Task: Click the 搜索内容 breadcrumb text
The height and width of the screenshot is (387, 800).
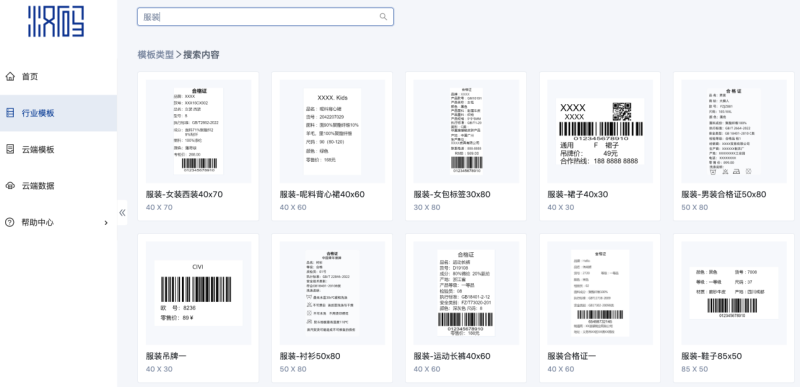Action: pos(202,55)
